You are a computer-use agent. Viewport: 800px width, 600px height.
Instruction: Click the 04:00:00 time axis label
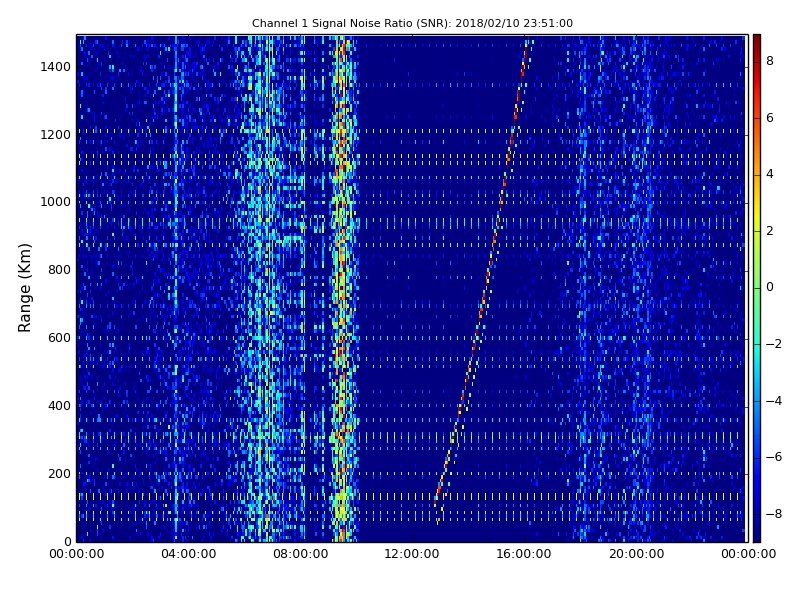click(189, 554)
